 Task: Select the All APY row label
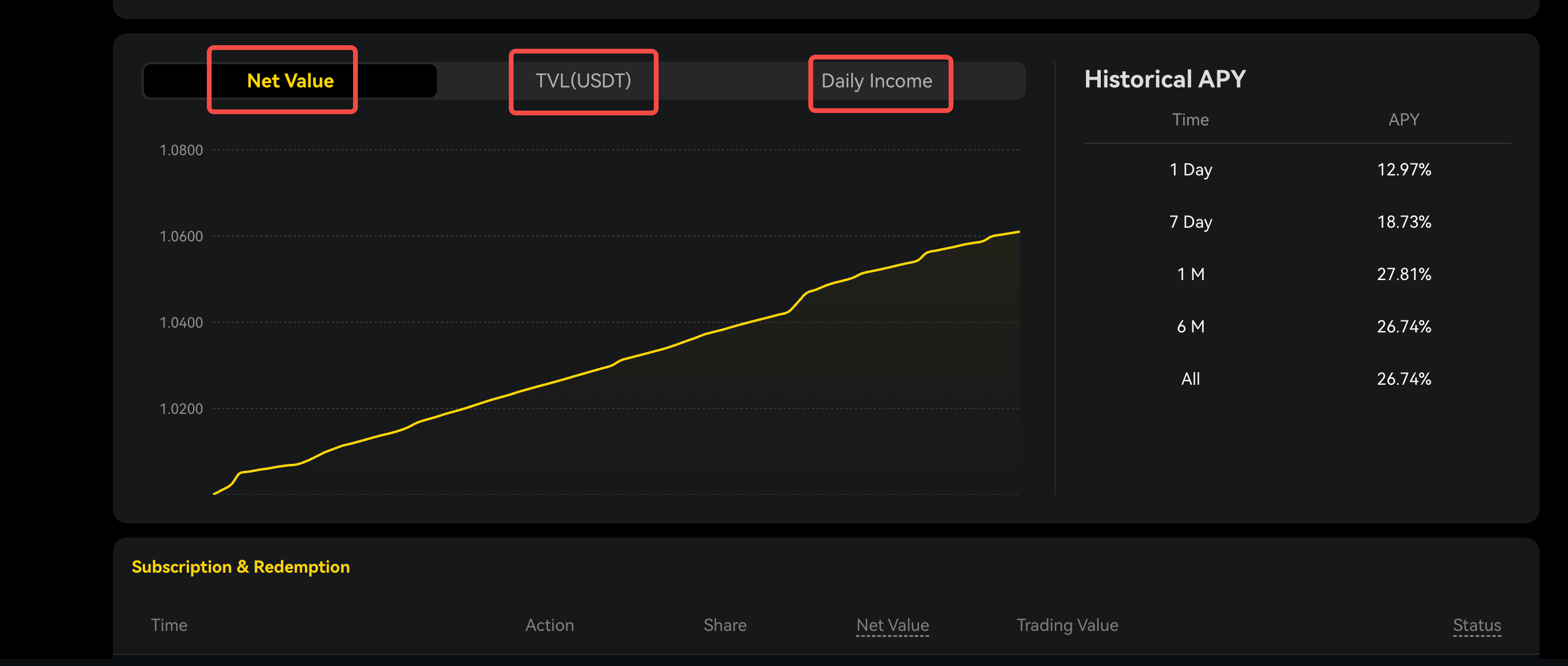1191,379
